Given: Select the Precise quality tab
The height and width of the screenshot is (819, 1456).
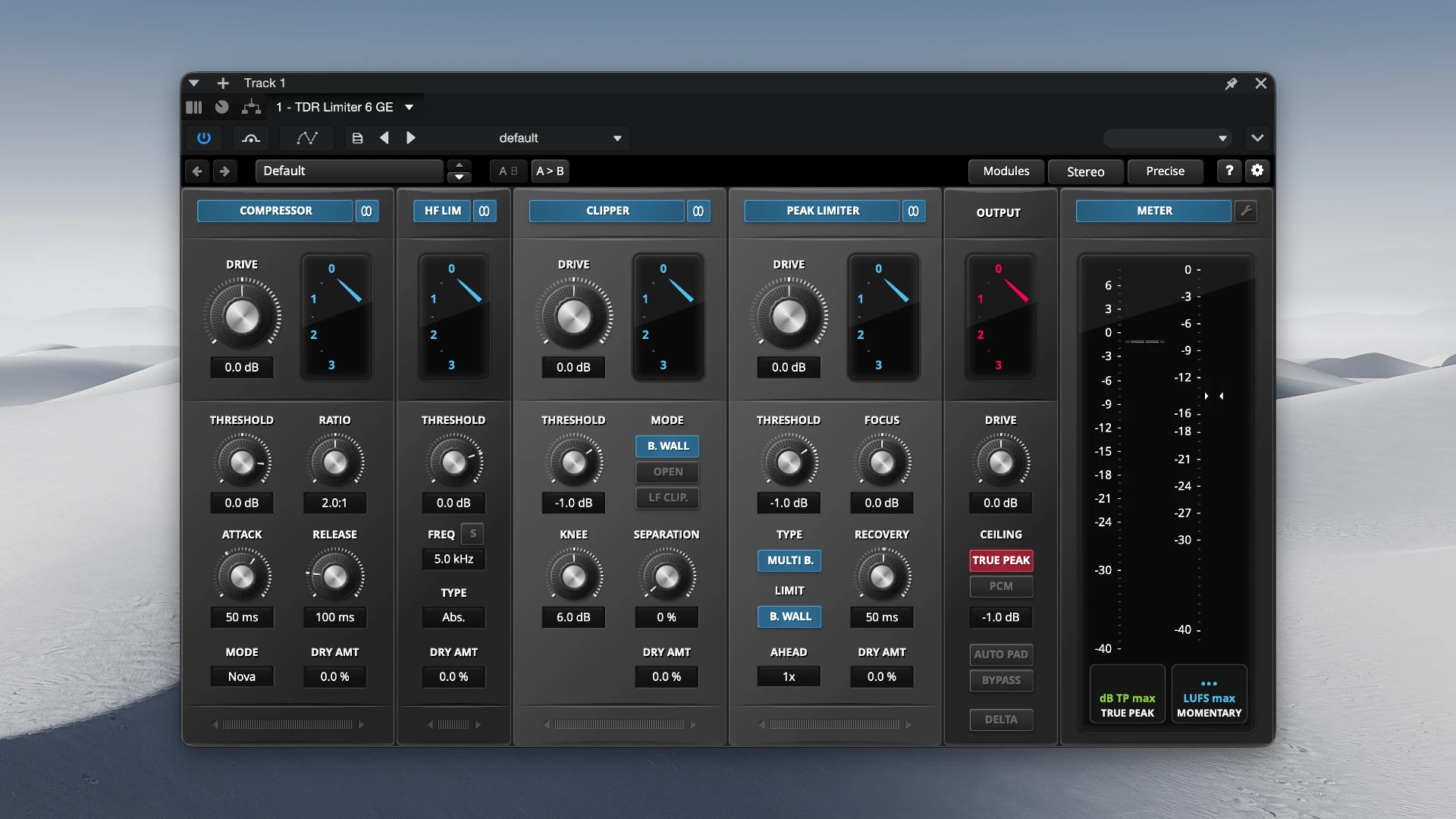Looking at the screenshot, I should tap(1165, 171).
